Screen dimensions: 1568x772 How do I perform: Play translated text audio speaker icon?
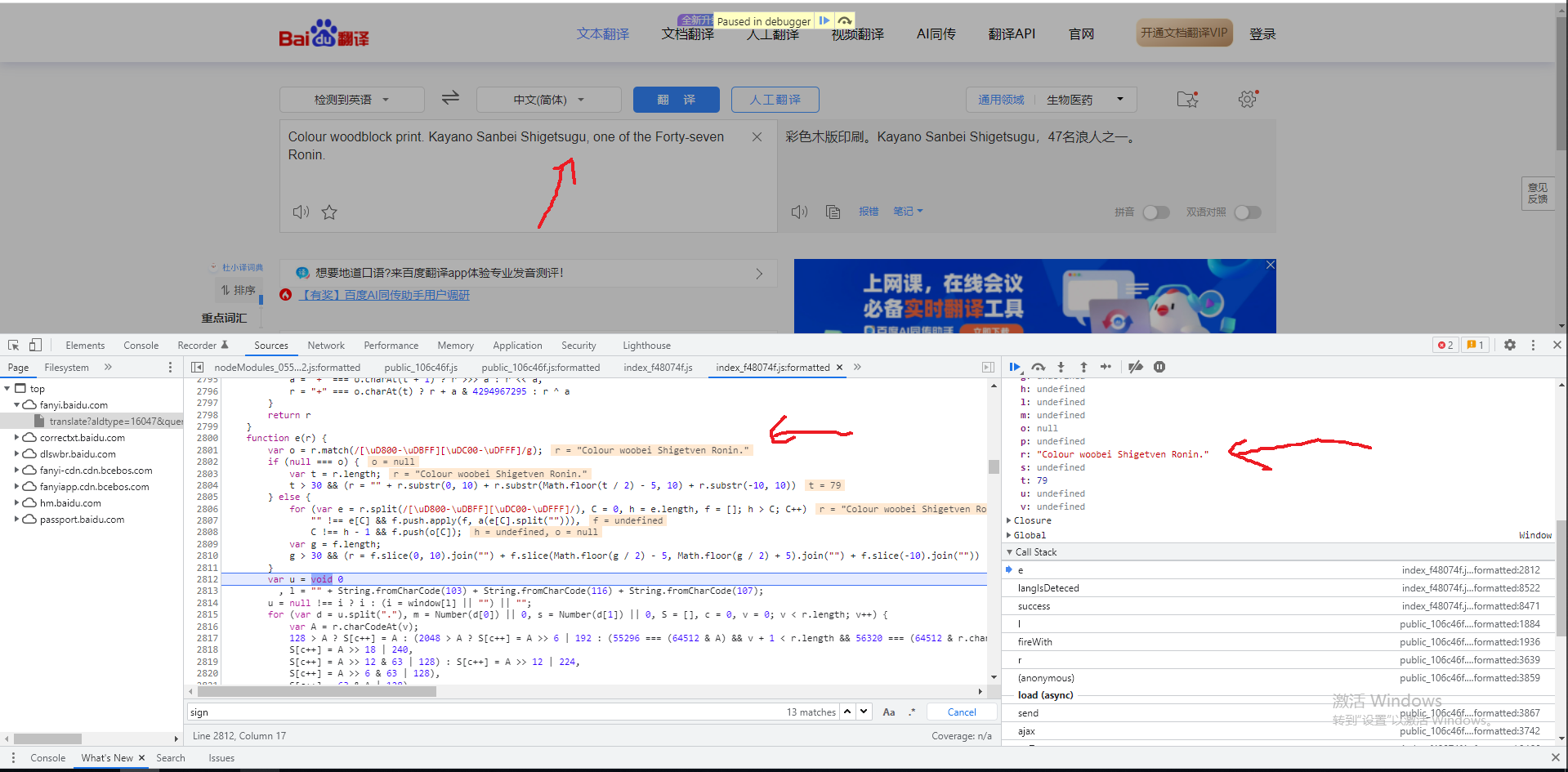click(x=799, y=212)
